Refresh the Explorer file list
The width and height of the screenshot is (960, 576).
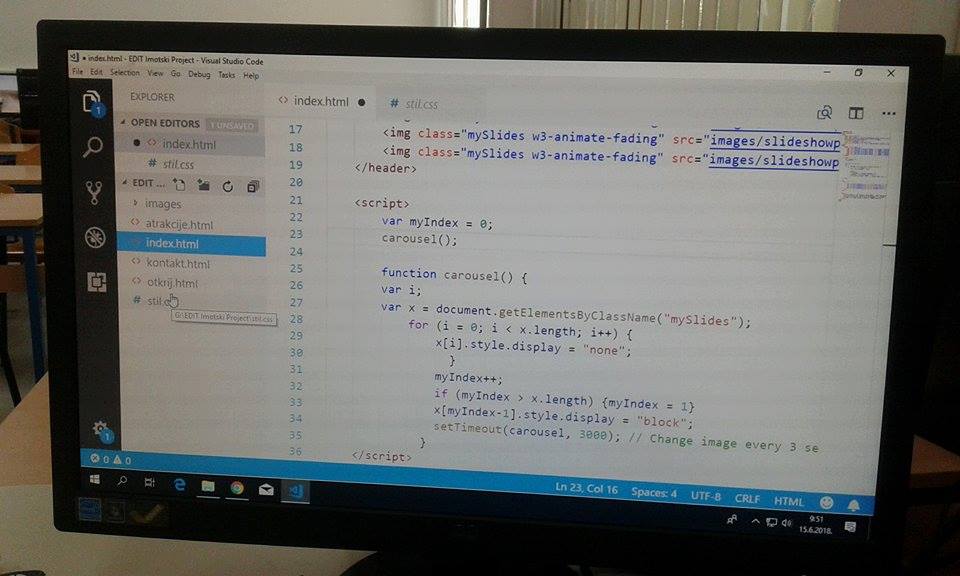(228, 186)
